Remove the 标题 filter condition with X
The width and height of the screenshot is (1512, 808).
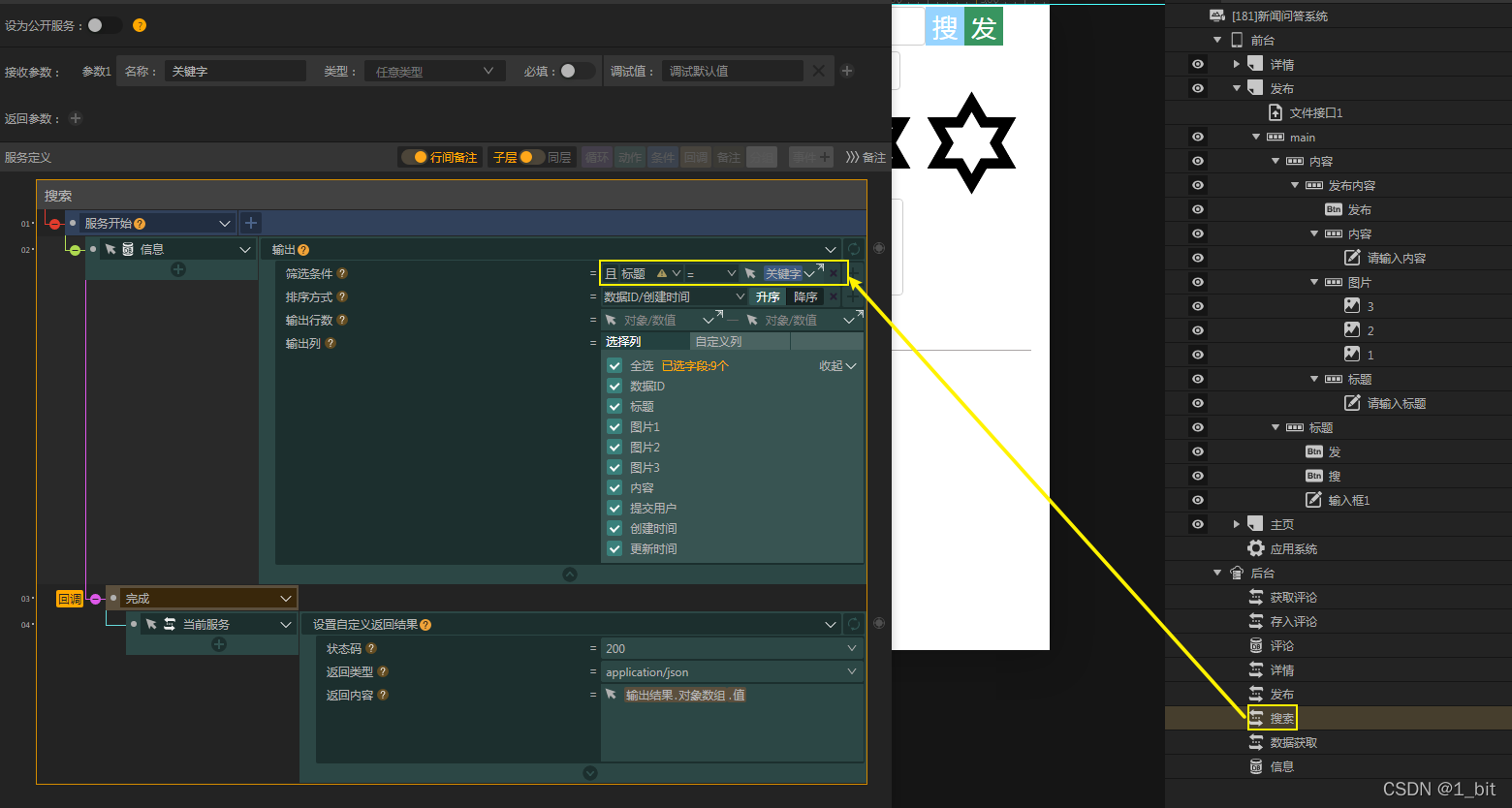point(833,273)
